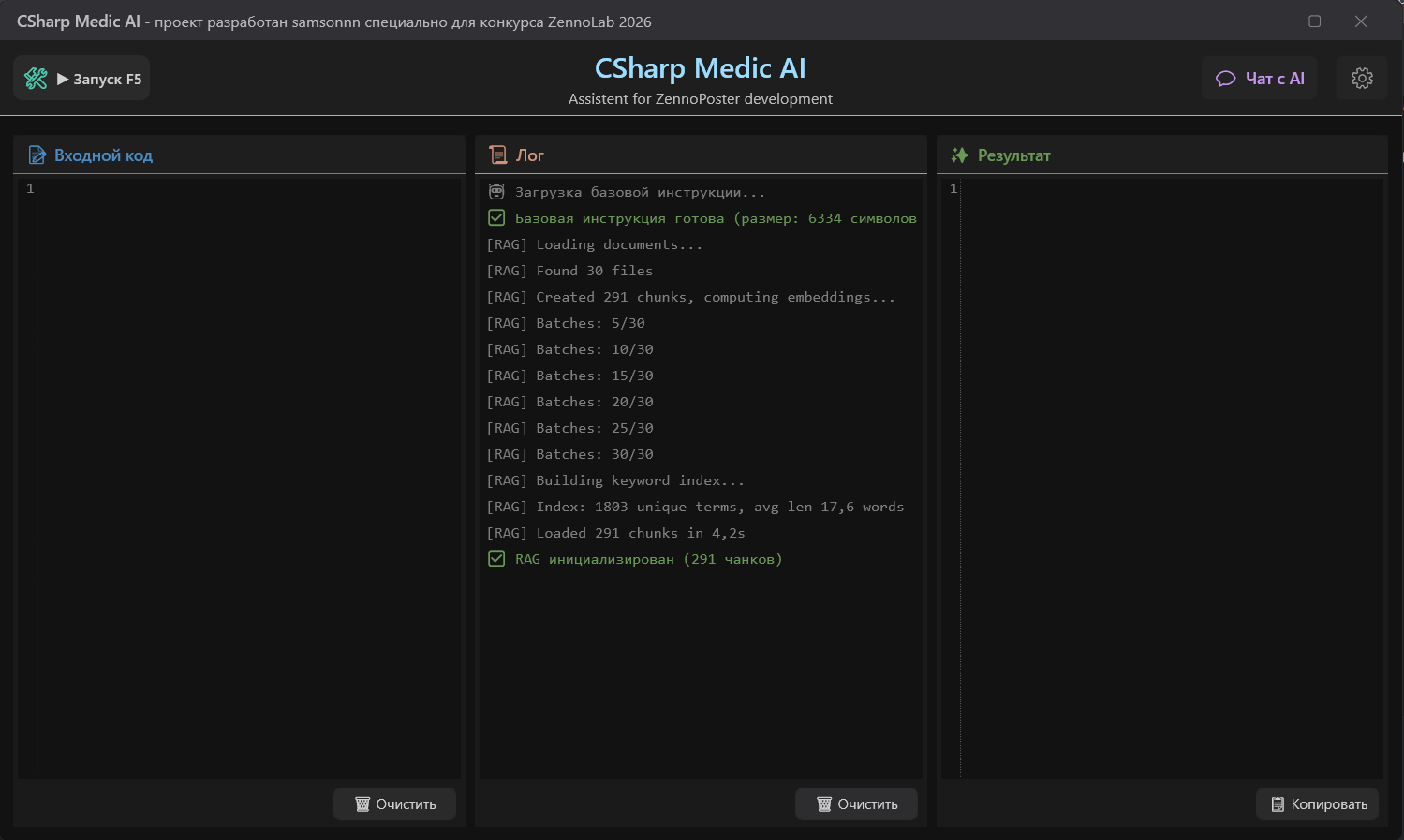Run the code with Запуск F5 button
This screenshot has width=1404, height=840.
[81, 79]
